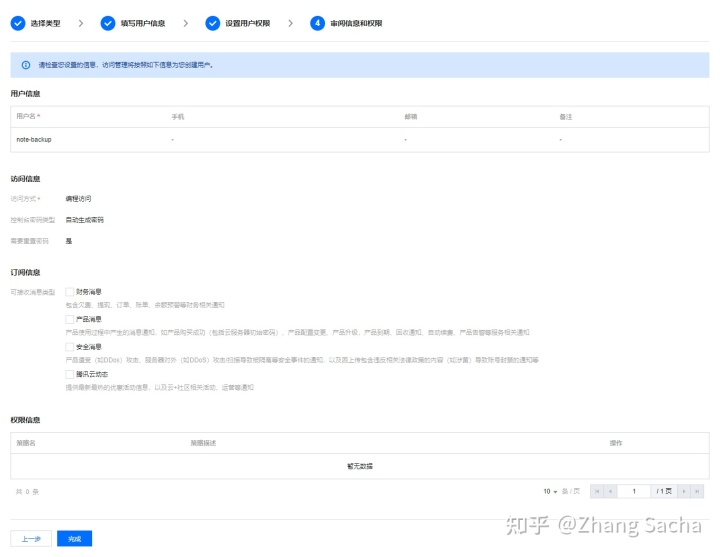Go to next page of policy table
Viewport: 720px width, 557px height.
[x=684, y=491]
